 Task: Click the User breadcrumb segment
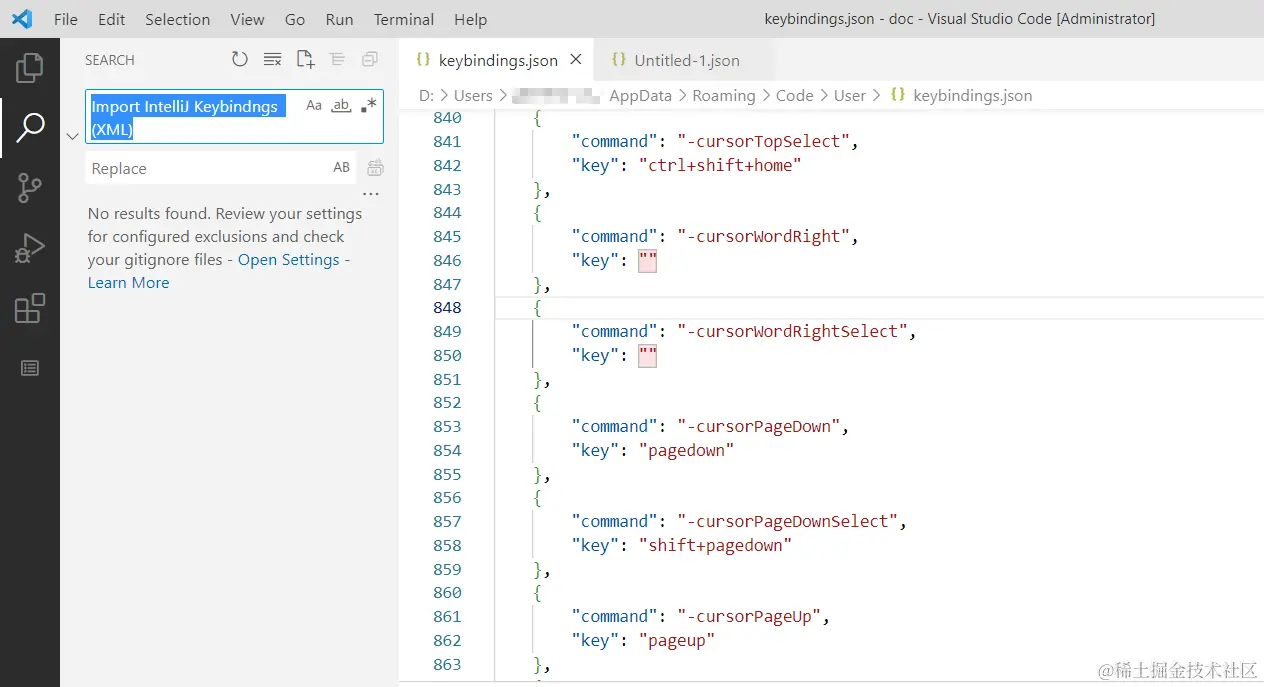(x=849, y=96)
